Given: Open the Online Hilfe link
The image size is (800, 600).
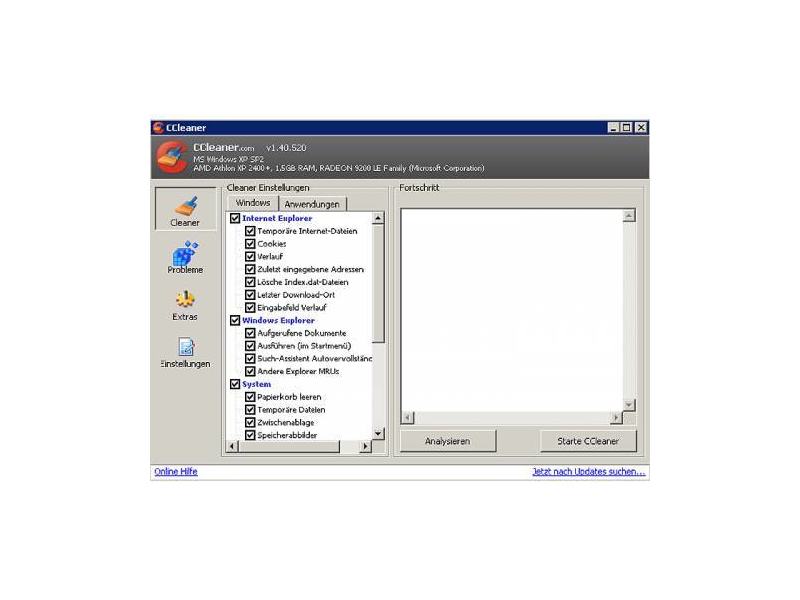Looking at the screenshot, I should (x=176, y=471).
